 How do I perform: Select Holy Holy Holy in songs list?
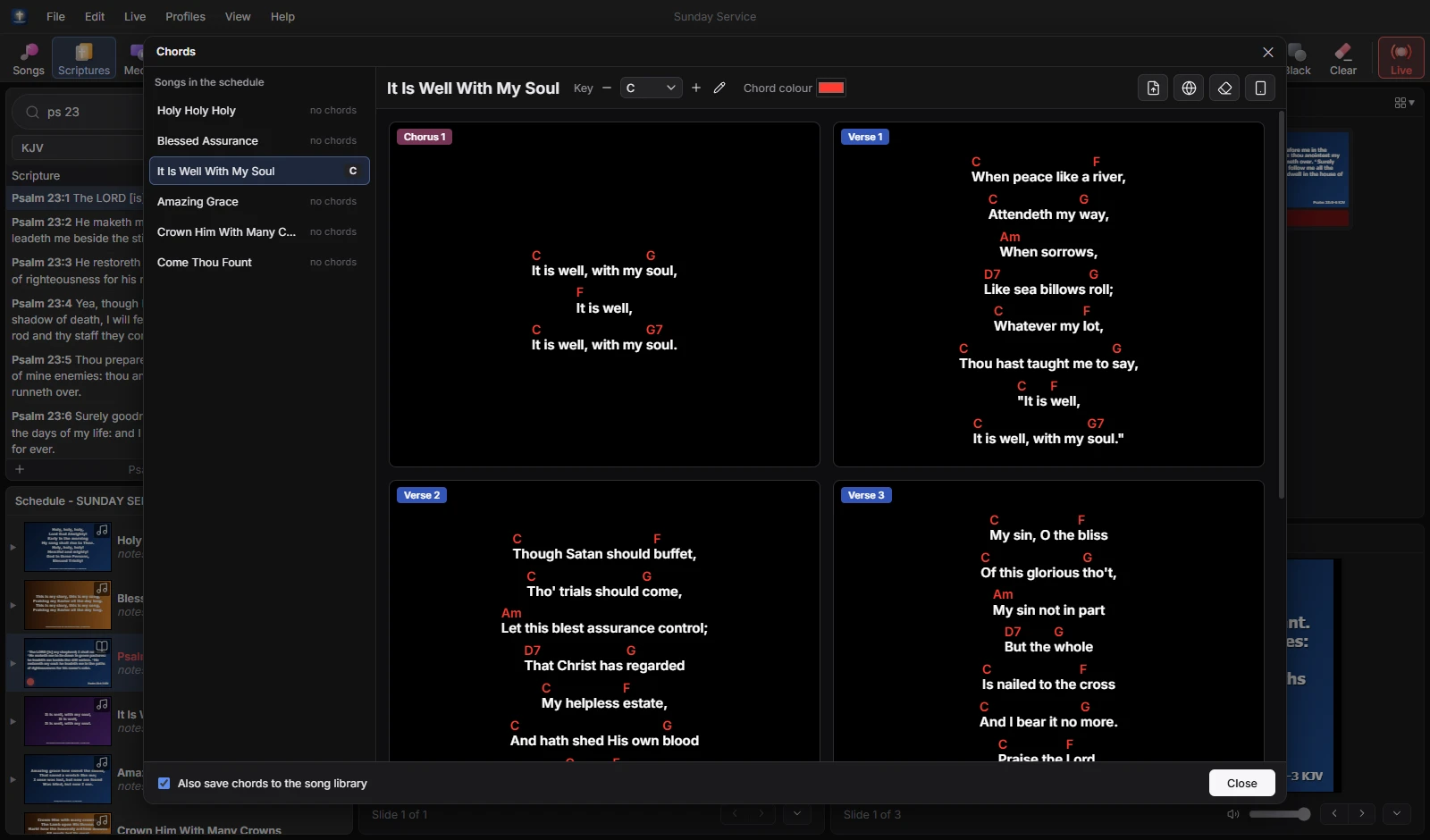coord(259,110)
